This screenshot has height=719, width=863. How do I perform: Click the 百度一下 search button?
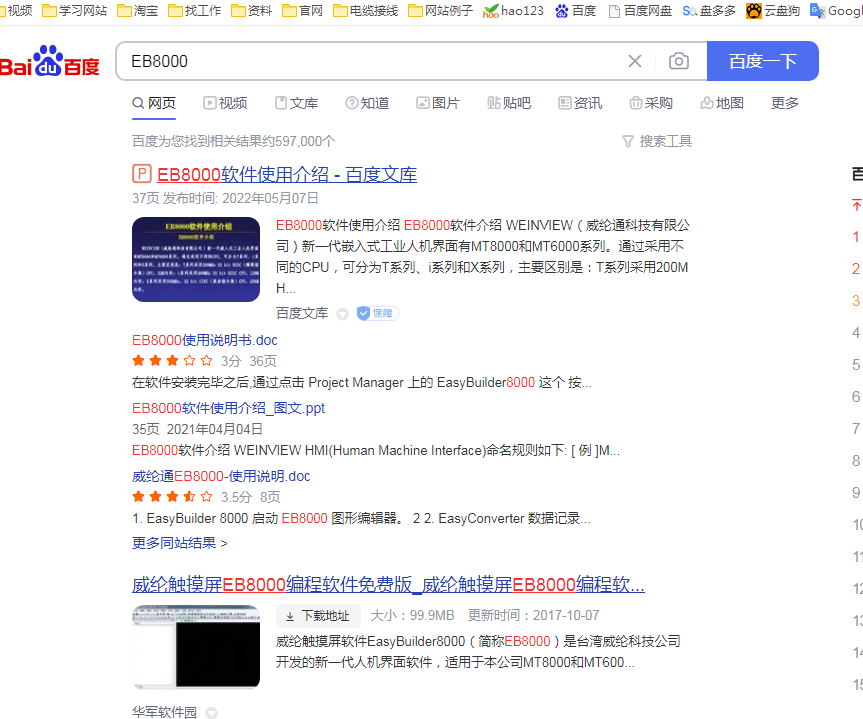pos(762,61)
